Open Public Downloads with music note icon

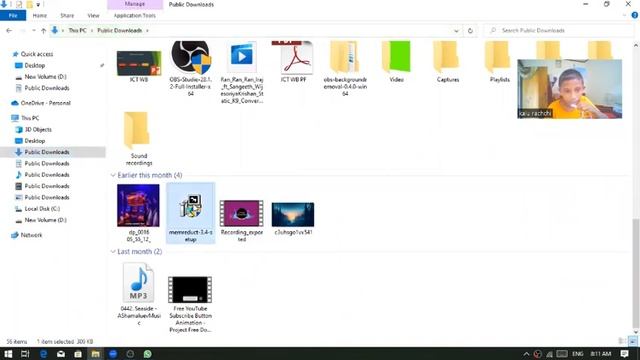click(47, 175)
